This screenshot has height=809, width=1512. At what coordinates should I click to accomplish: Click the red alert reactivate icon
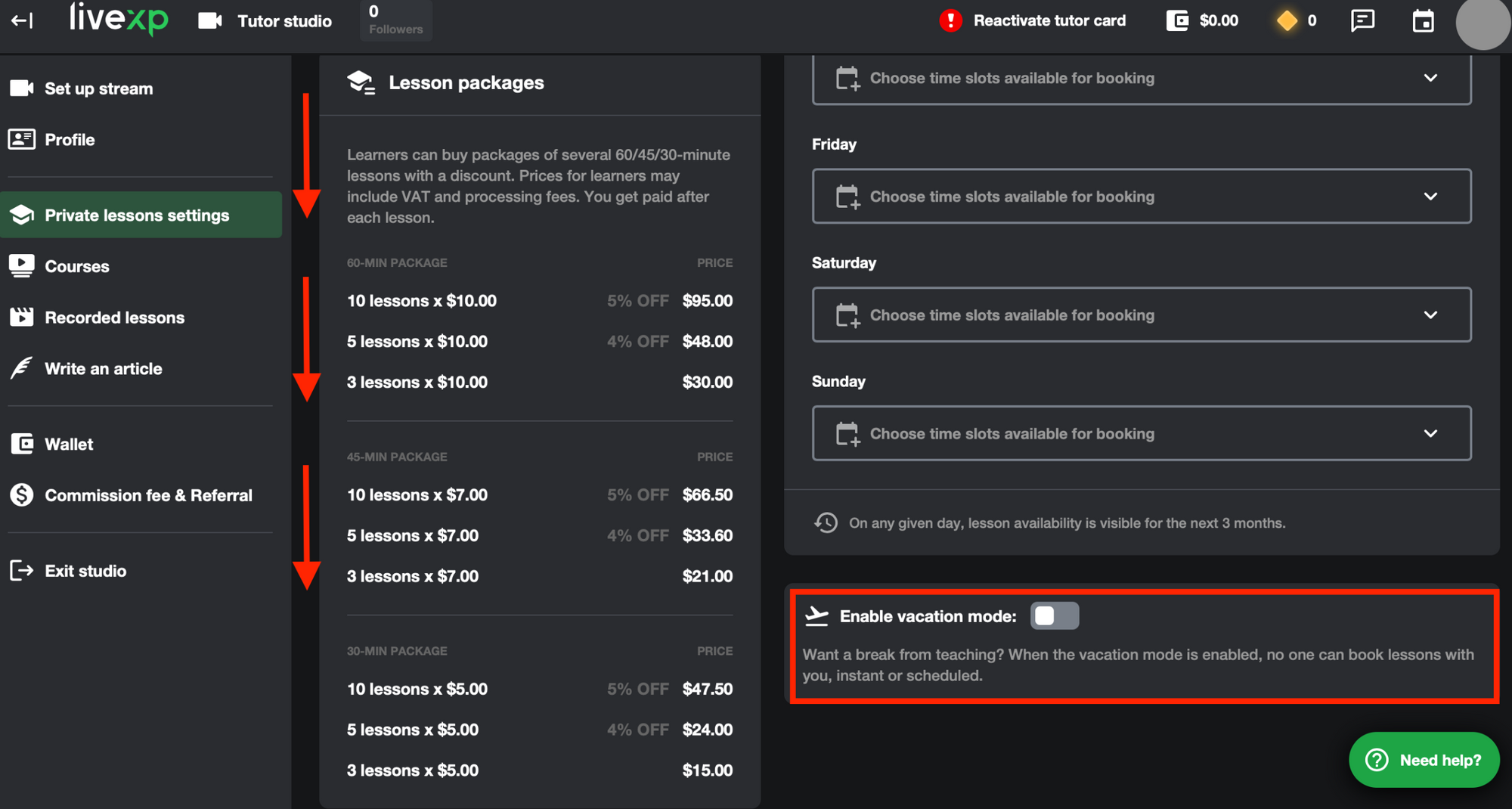tap(950, 20)
